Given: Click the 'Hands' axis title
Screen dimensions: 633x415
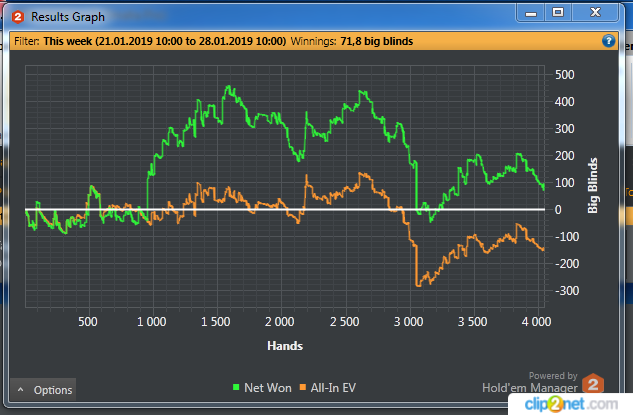Looking at the screenshot, I should [x=285, y=346].
